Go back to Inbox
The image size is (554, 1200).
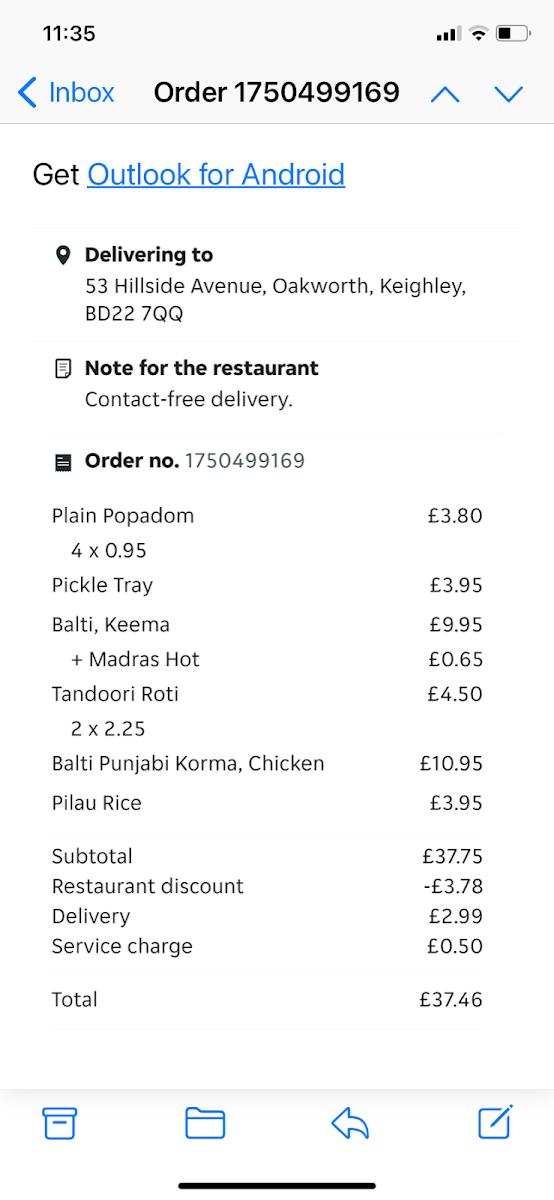[66, 93]
